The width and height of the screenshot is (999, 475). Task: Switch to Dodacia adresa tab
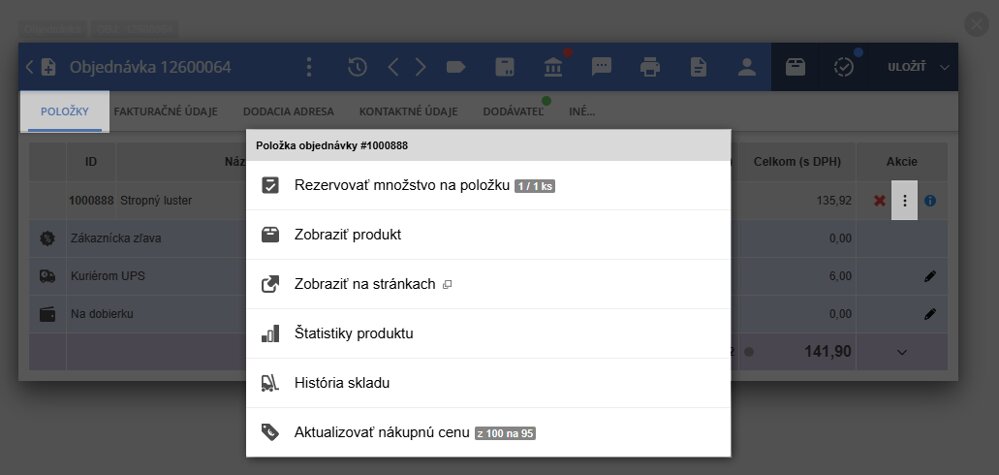288,111
